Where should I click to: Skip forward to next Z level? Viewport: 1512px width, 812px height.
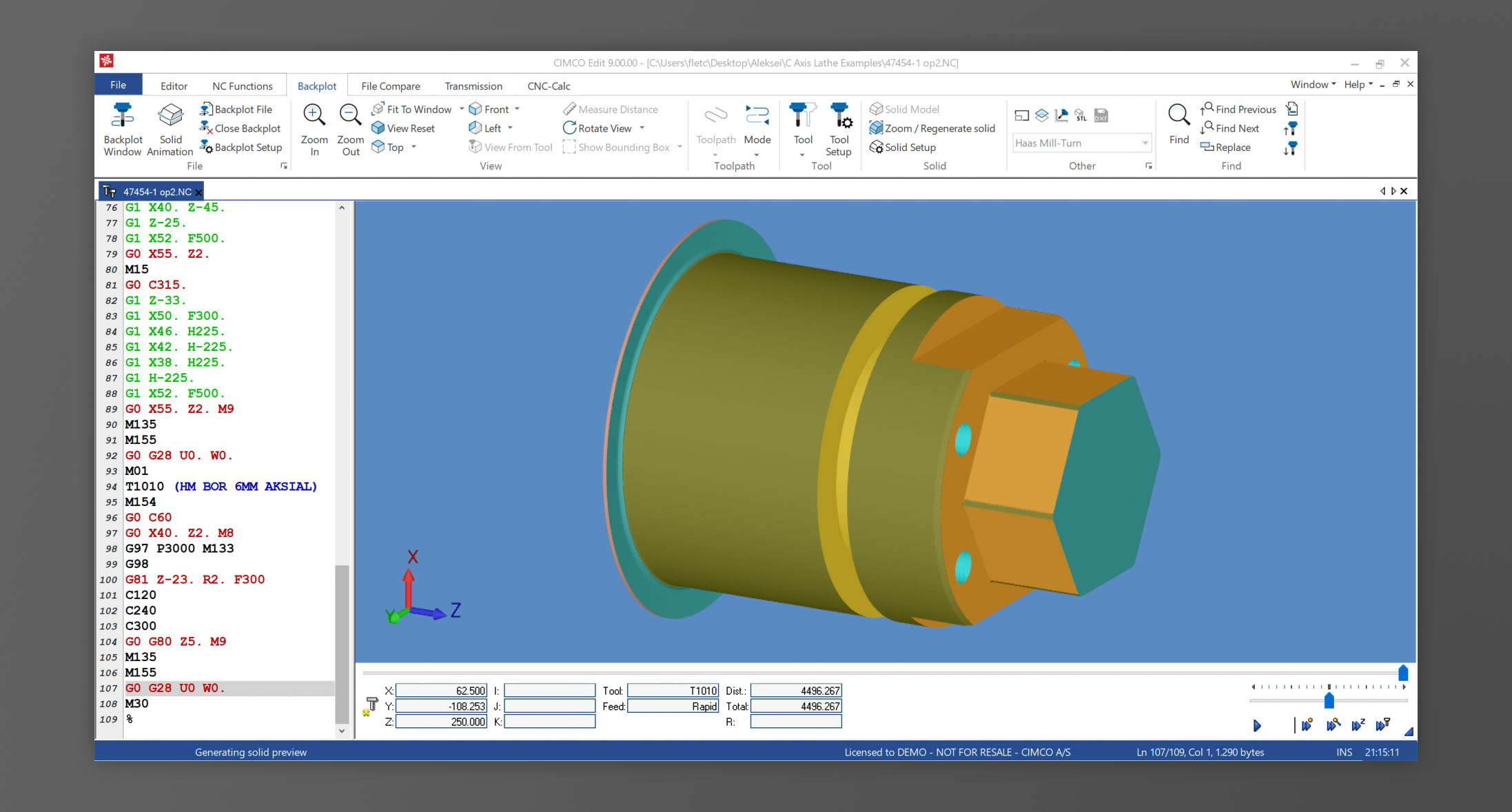(1358, 724)
